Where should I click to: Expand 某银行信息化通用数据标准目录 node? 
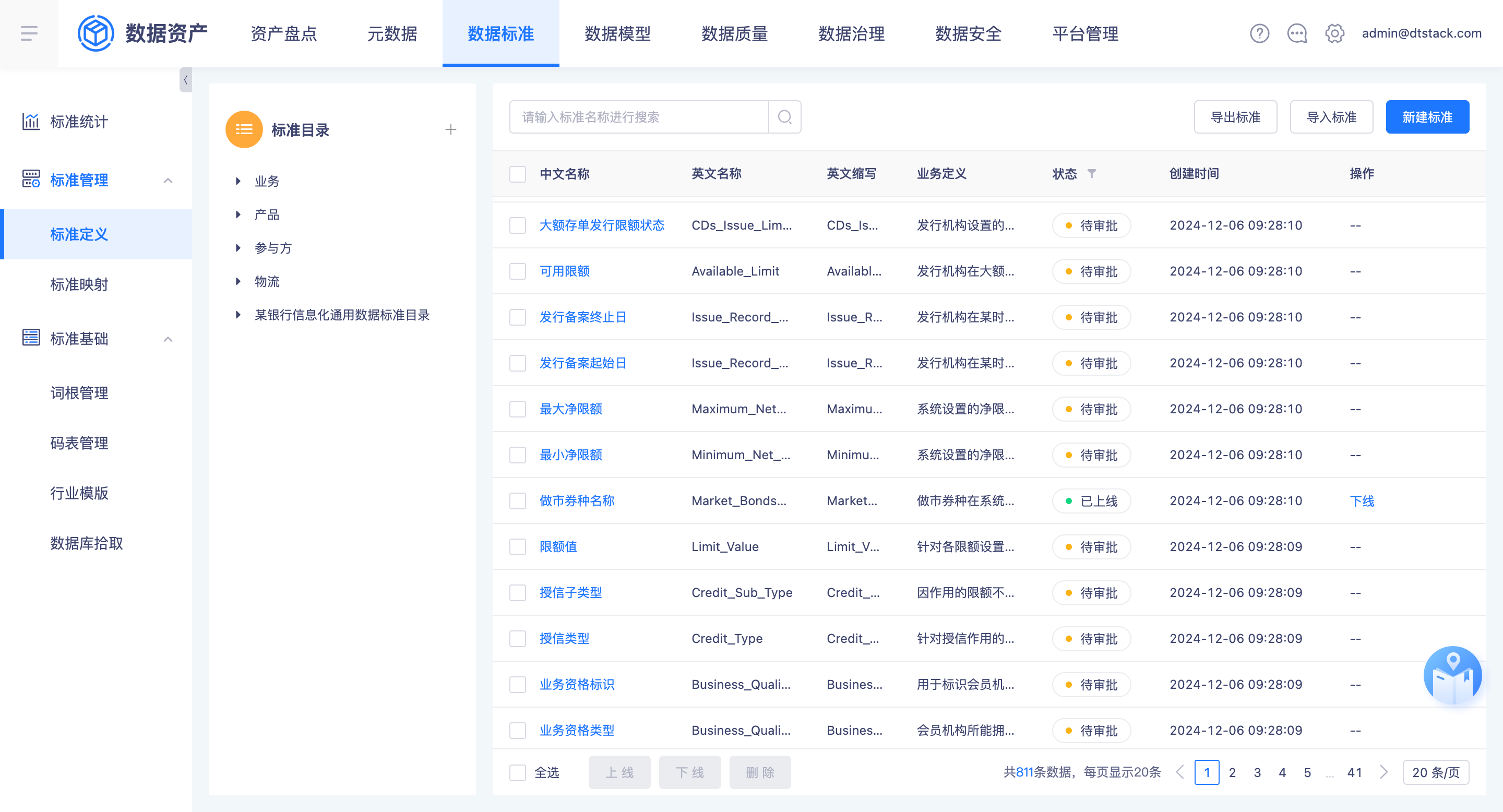[238, 315]
